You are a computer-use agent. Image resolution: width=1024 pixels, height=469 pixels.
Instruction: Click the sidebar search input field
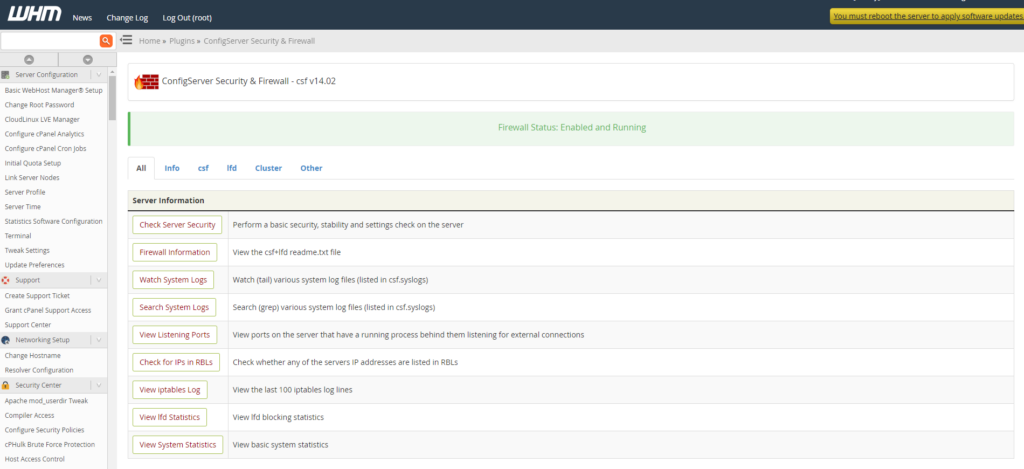click(50, 41)
